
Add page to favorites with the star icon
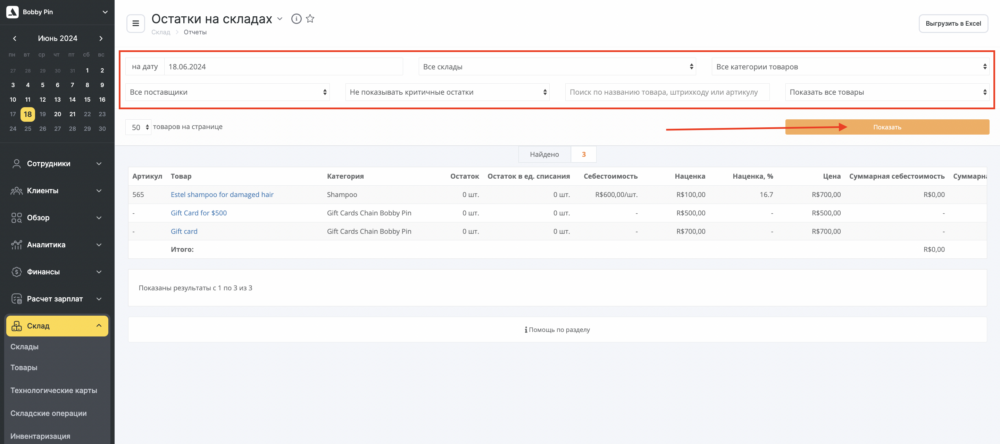pos(310,19)
